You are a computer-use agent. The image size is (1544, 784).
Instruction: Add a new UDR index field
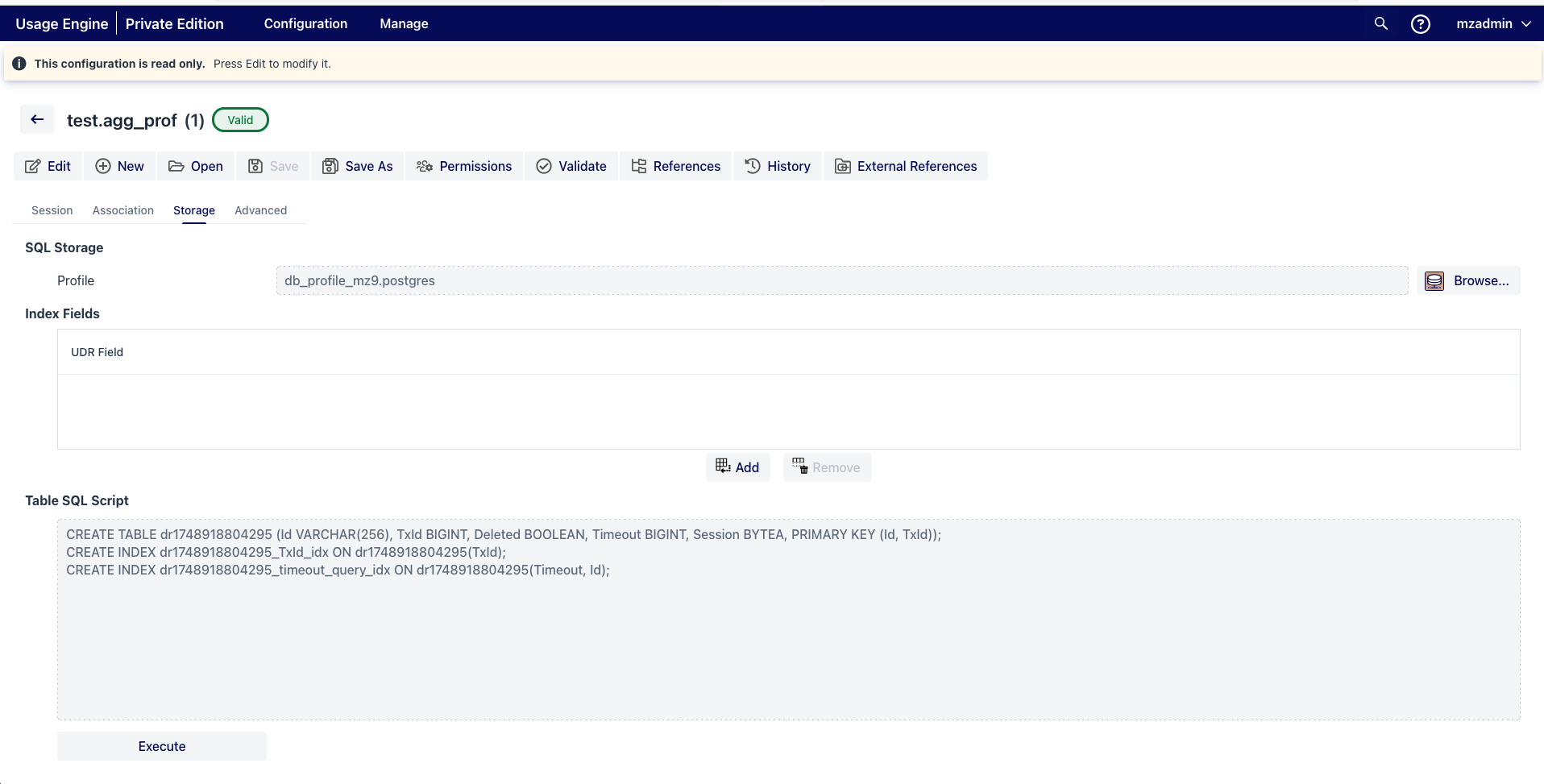(737, 467)
